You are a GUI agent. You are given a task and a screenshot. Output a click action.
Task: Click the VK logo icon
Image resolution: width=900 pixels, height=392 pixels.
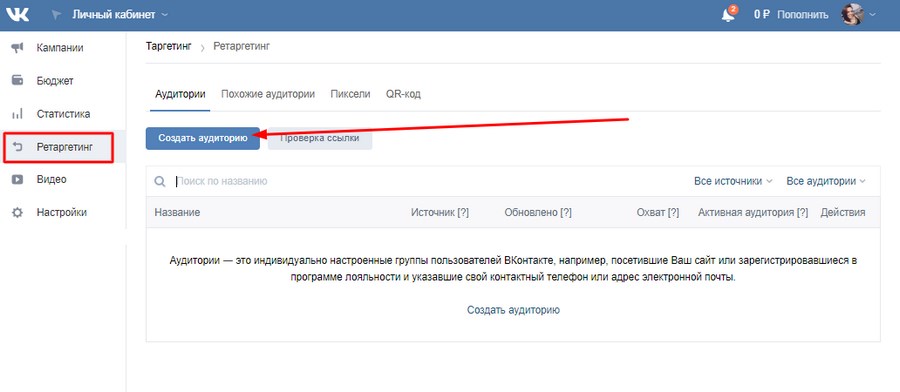[17, 14]
